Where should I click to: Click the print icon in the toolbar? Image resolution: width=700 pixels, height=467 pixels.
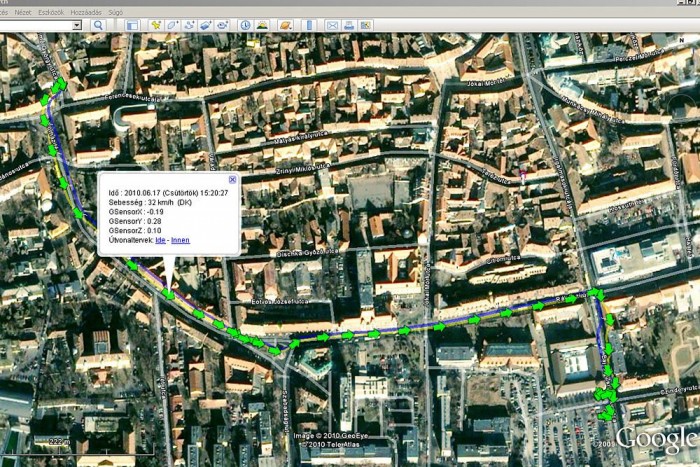coord(348,24)
